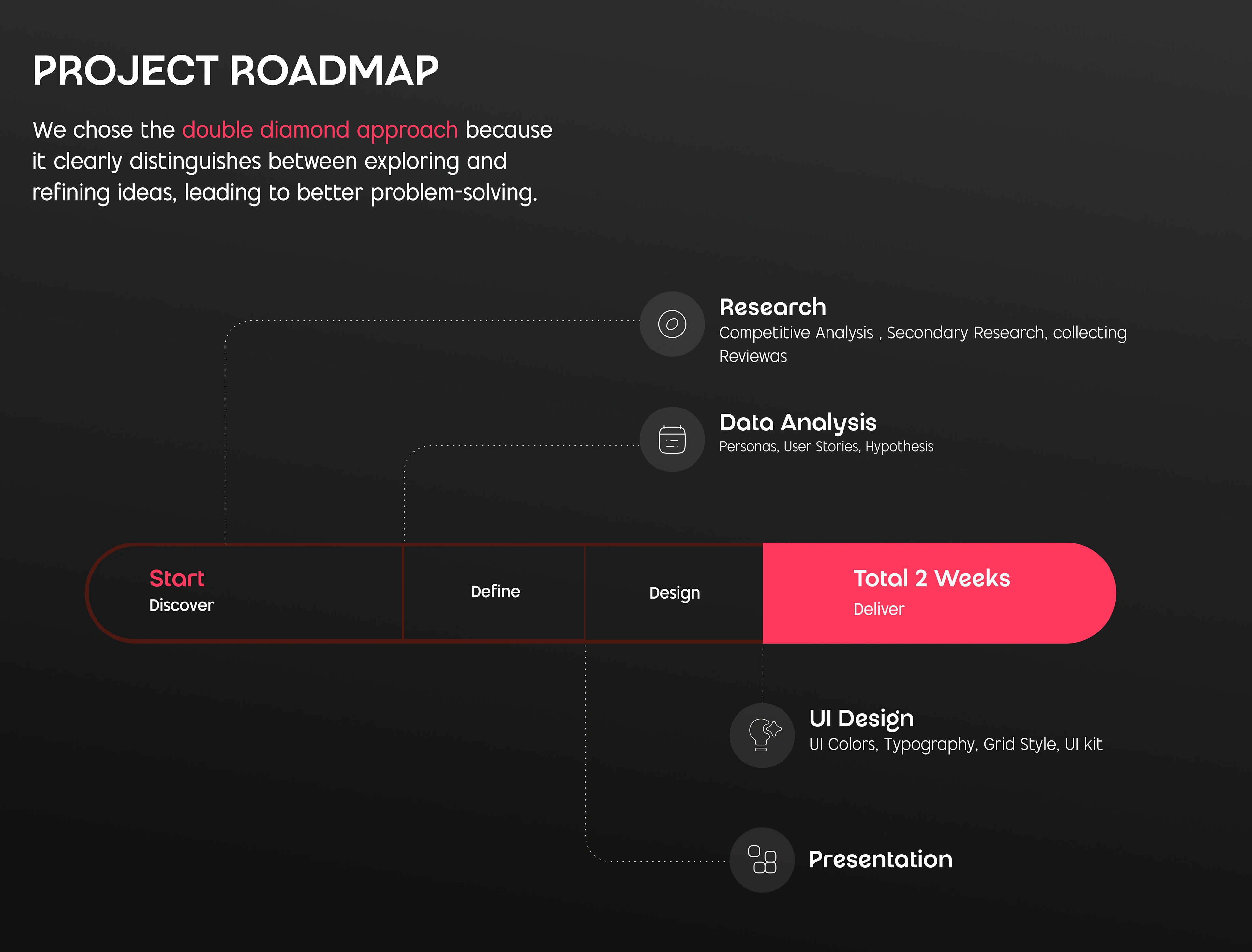Click the "Data Analysis" heading
This screenshot has width=1252, height=952.
797,423
